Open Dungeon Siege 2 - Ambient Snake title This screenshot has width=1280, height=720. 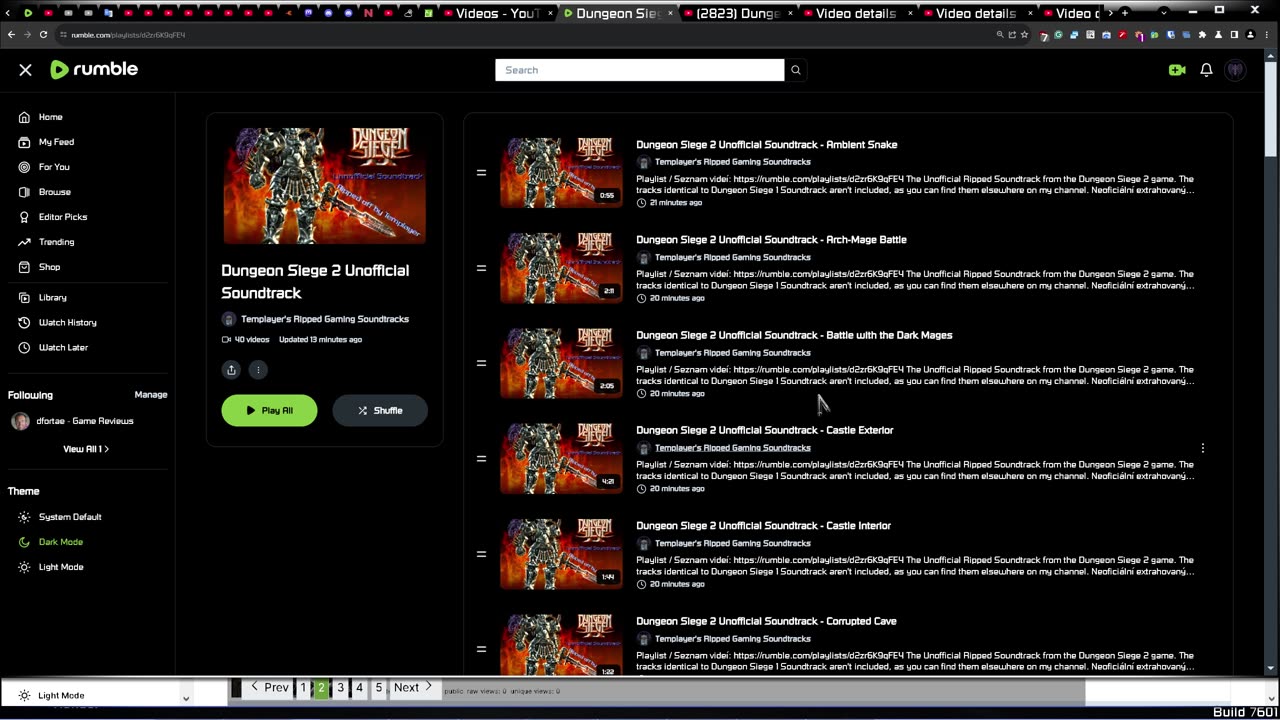[x=766, y=145]
